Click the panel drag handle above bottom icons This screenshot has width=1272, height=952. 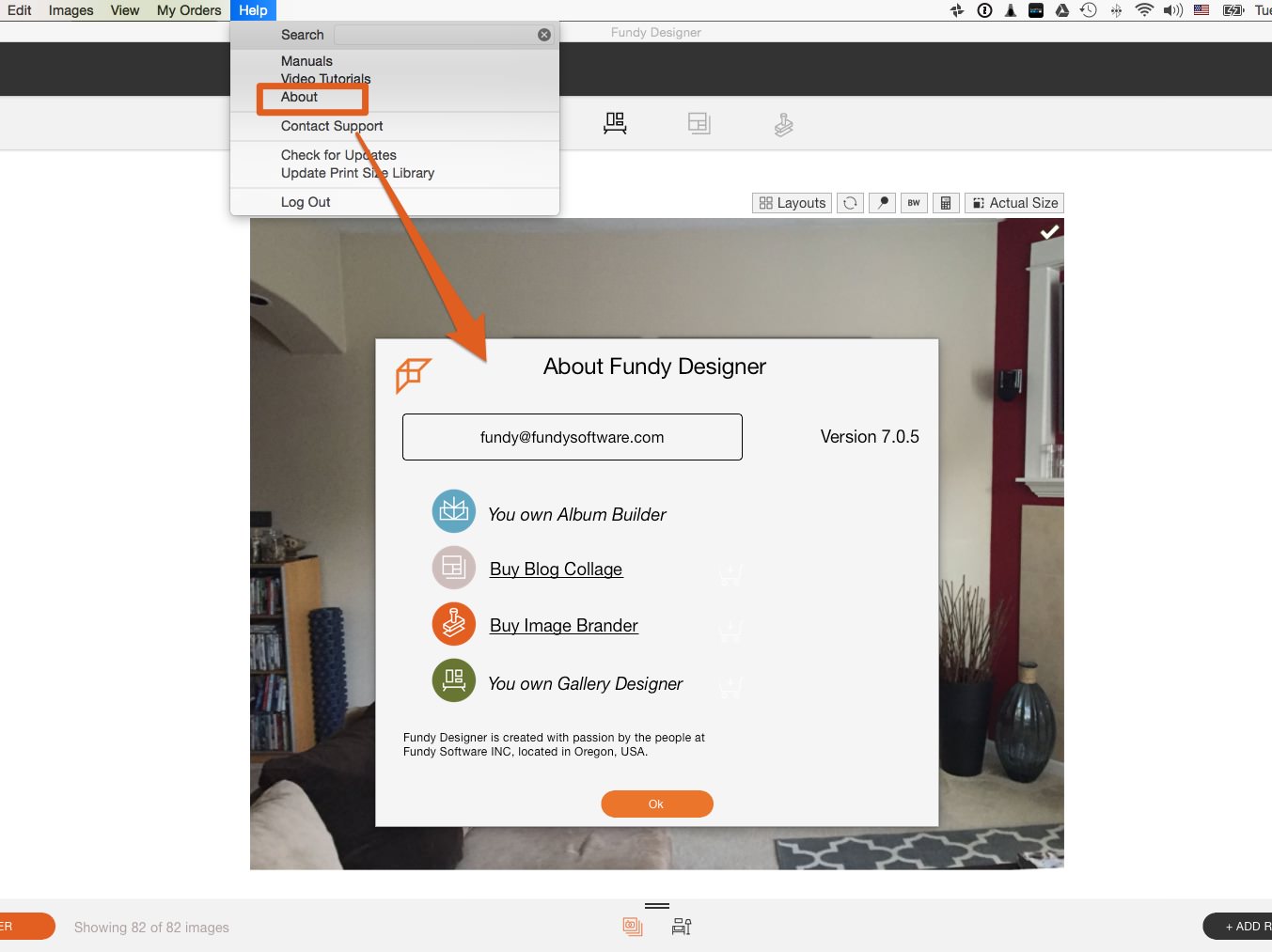(657, 906)
